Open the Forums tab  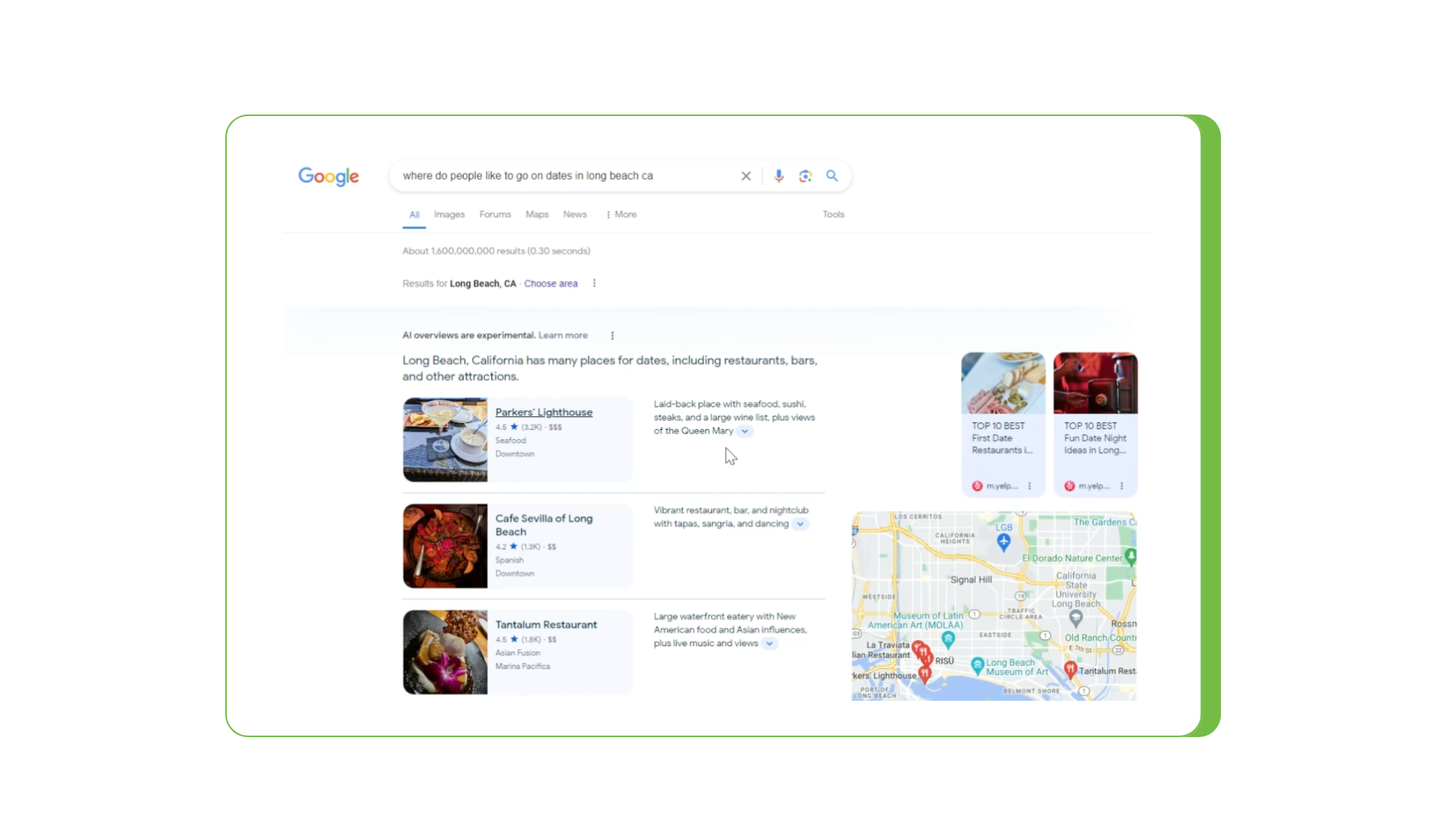[x=495, y=215]
